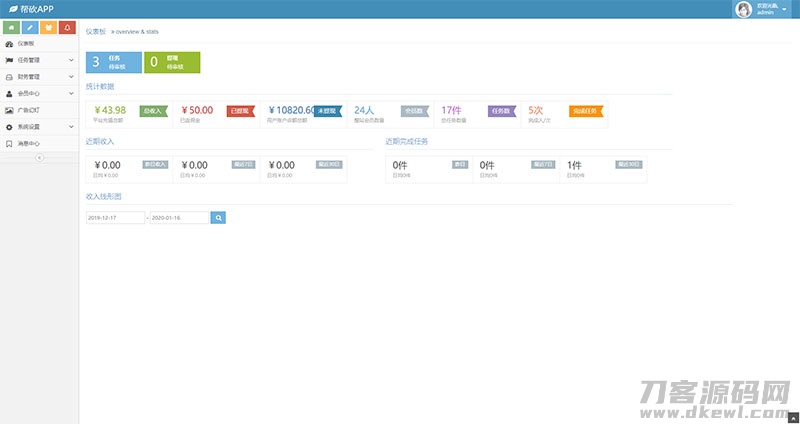The width and height of the screenshot is (800, 424).
Task: Click the admin user avatar picture
Action: pyautogui.click(x=744, y=9)
